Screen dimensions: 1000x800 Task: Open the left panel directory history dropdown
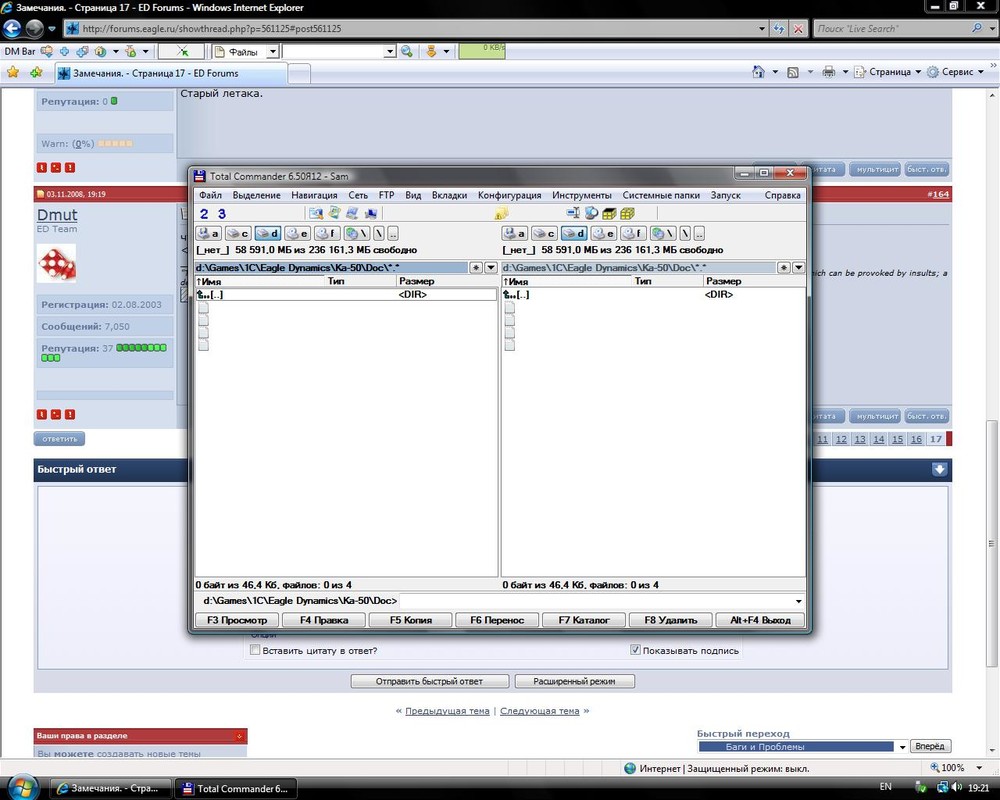[x=491, y=267]
